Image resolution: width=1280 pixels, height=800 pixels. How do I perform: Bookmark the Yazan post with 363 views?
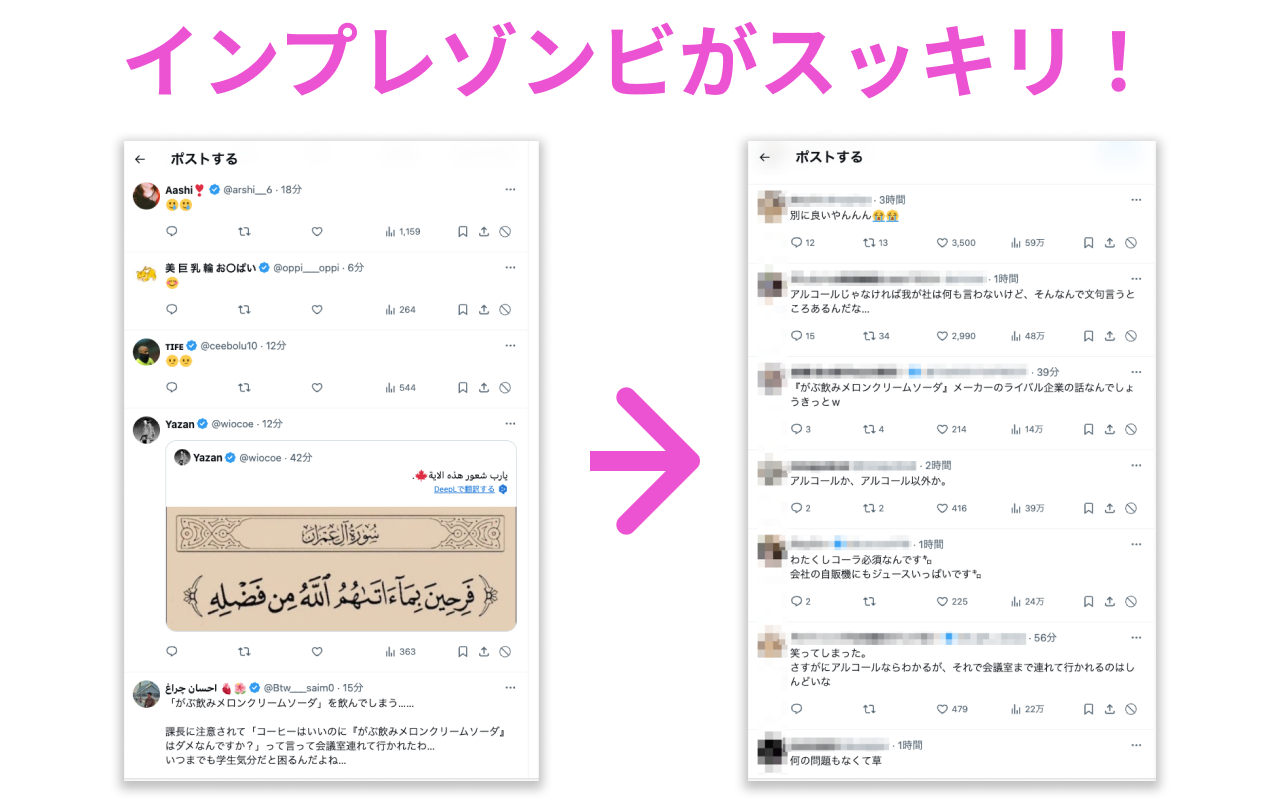(x=462, y=651)
